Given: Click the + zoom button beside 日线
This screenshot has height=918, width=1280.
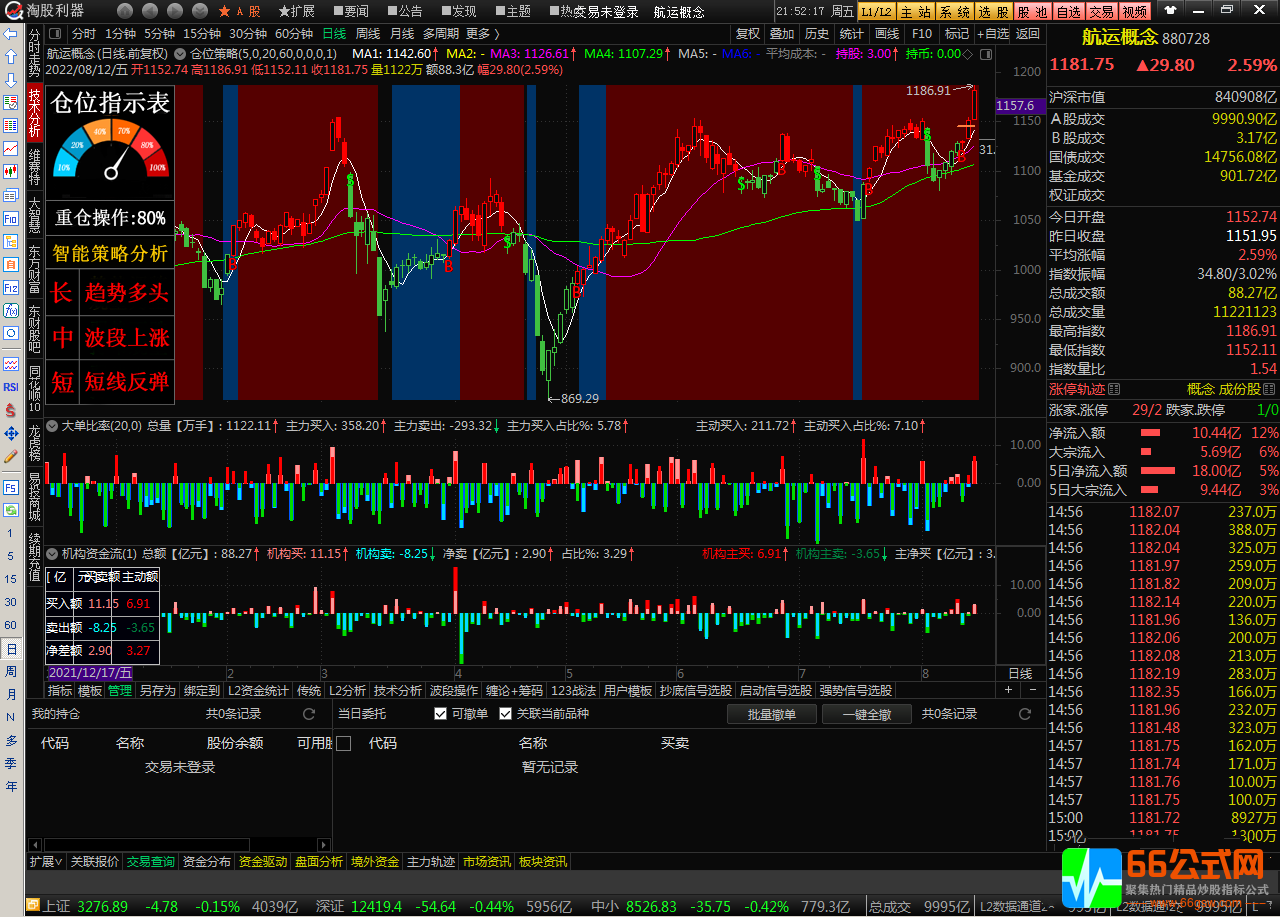Looking at the screenshot, I should [1008, 690].
